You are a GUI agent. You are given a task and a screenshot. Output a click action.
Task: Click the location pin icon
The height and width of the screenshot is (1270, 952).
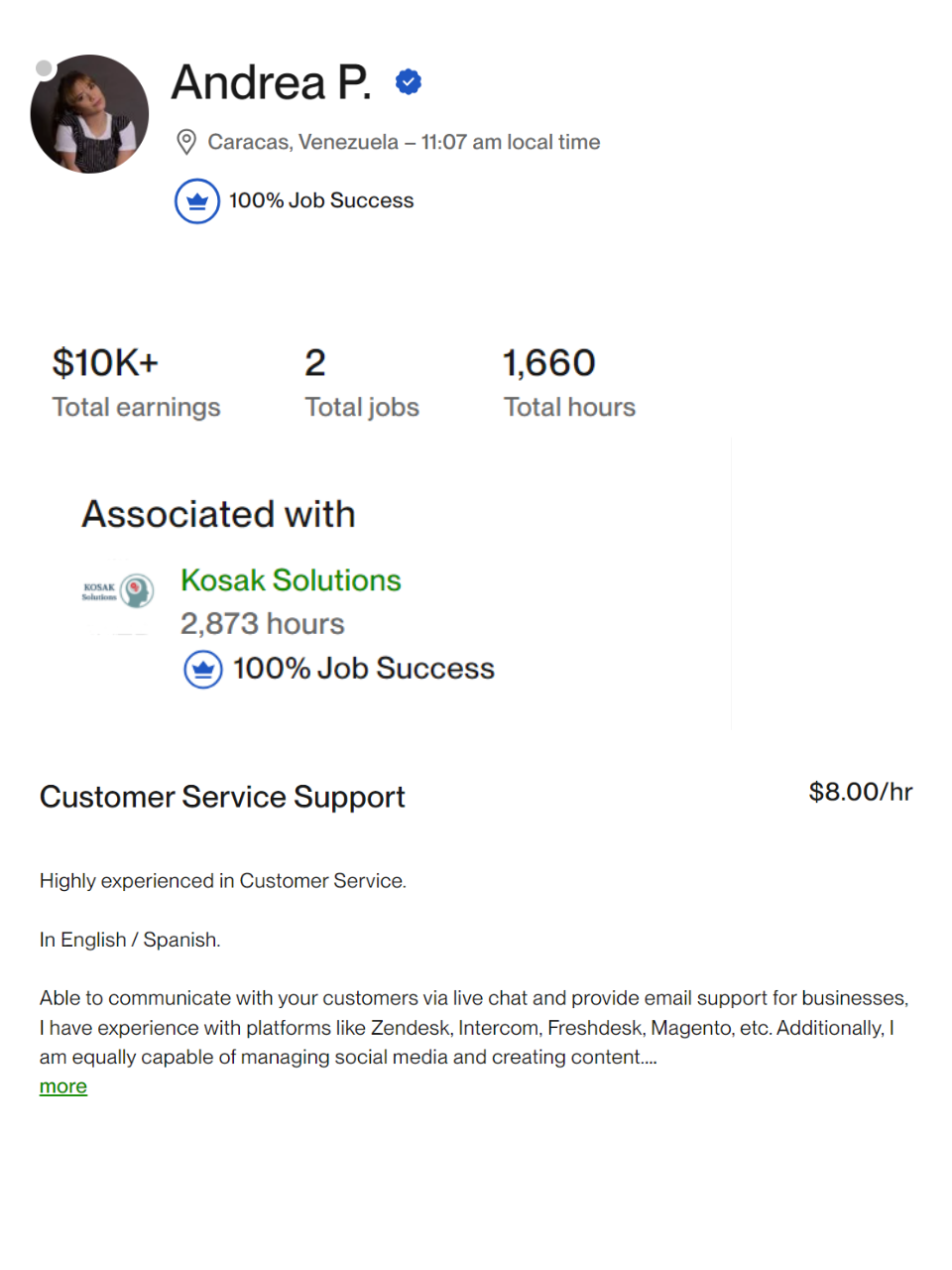pos(185,142)
